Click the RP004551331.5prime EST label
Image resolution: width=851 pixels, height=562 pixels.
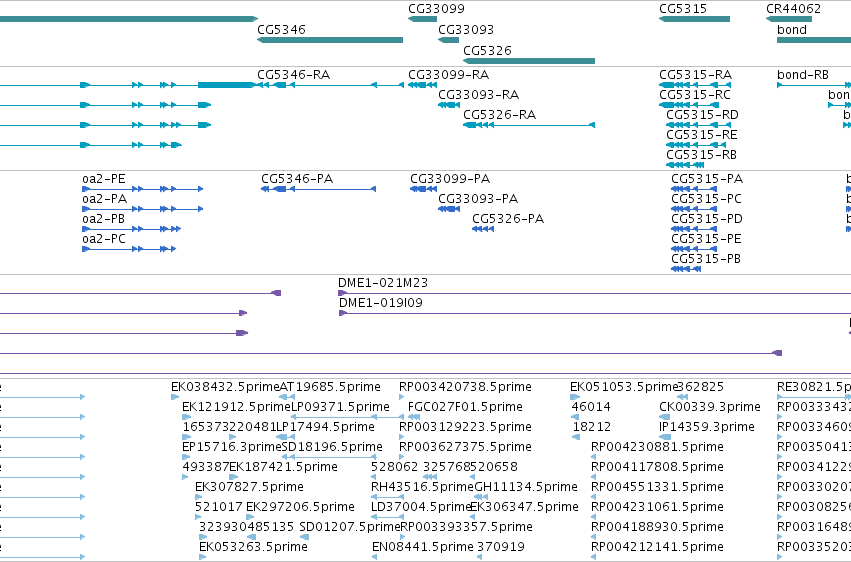[x=657, y=487]
